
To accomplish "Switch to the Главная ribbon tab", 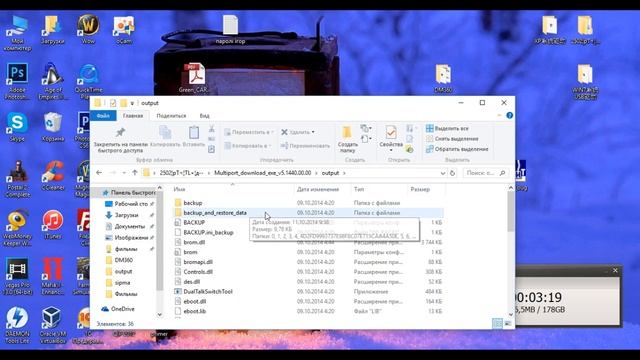I will (x=133, y=116).
